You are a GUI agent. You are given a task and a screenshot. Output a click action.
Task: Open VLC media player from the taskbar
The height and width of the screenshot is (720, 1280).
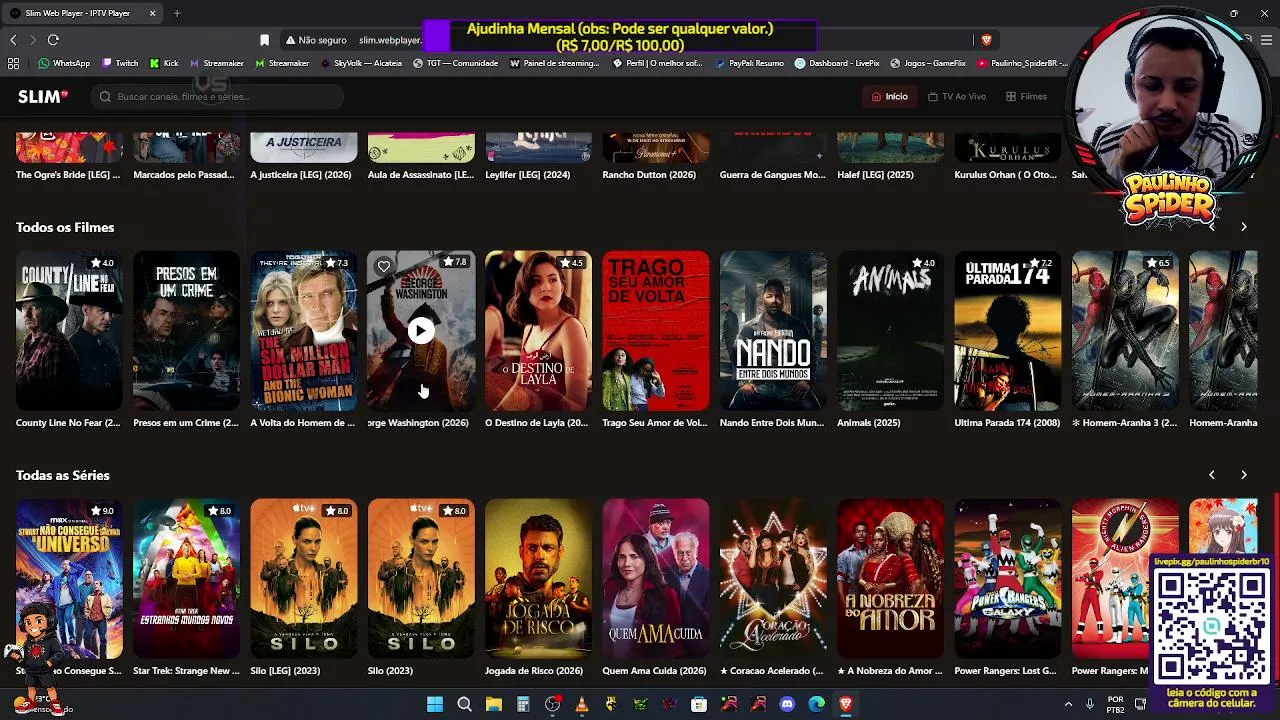[x=581, y=704]
